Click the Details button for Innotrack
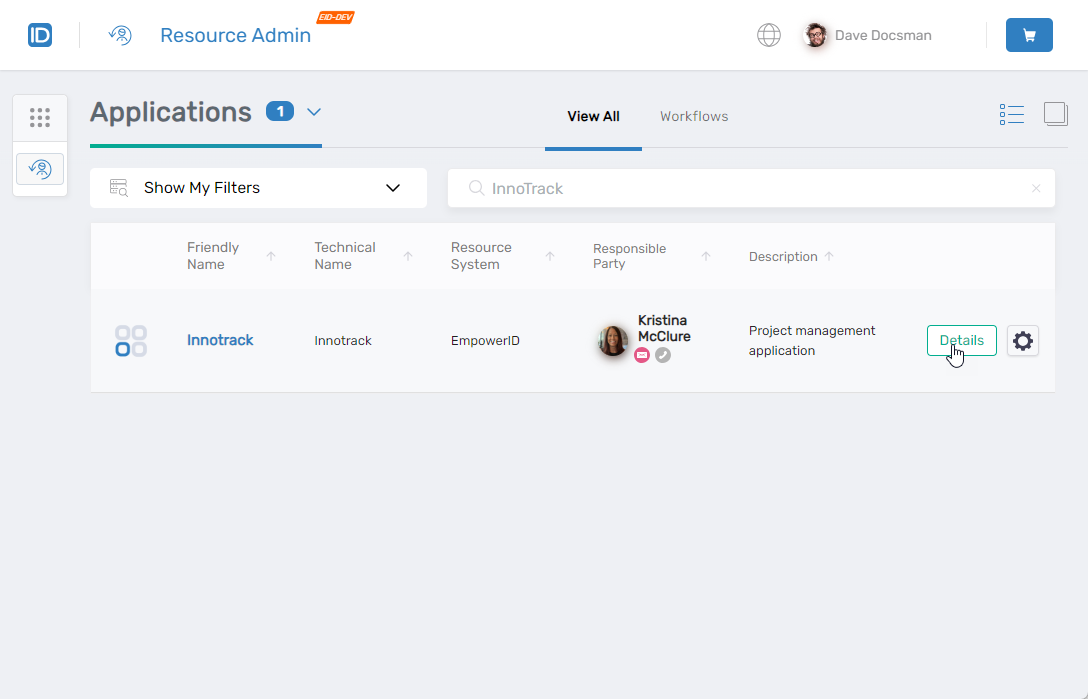 (x=961, y=340)
